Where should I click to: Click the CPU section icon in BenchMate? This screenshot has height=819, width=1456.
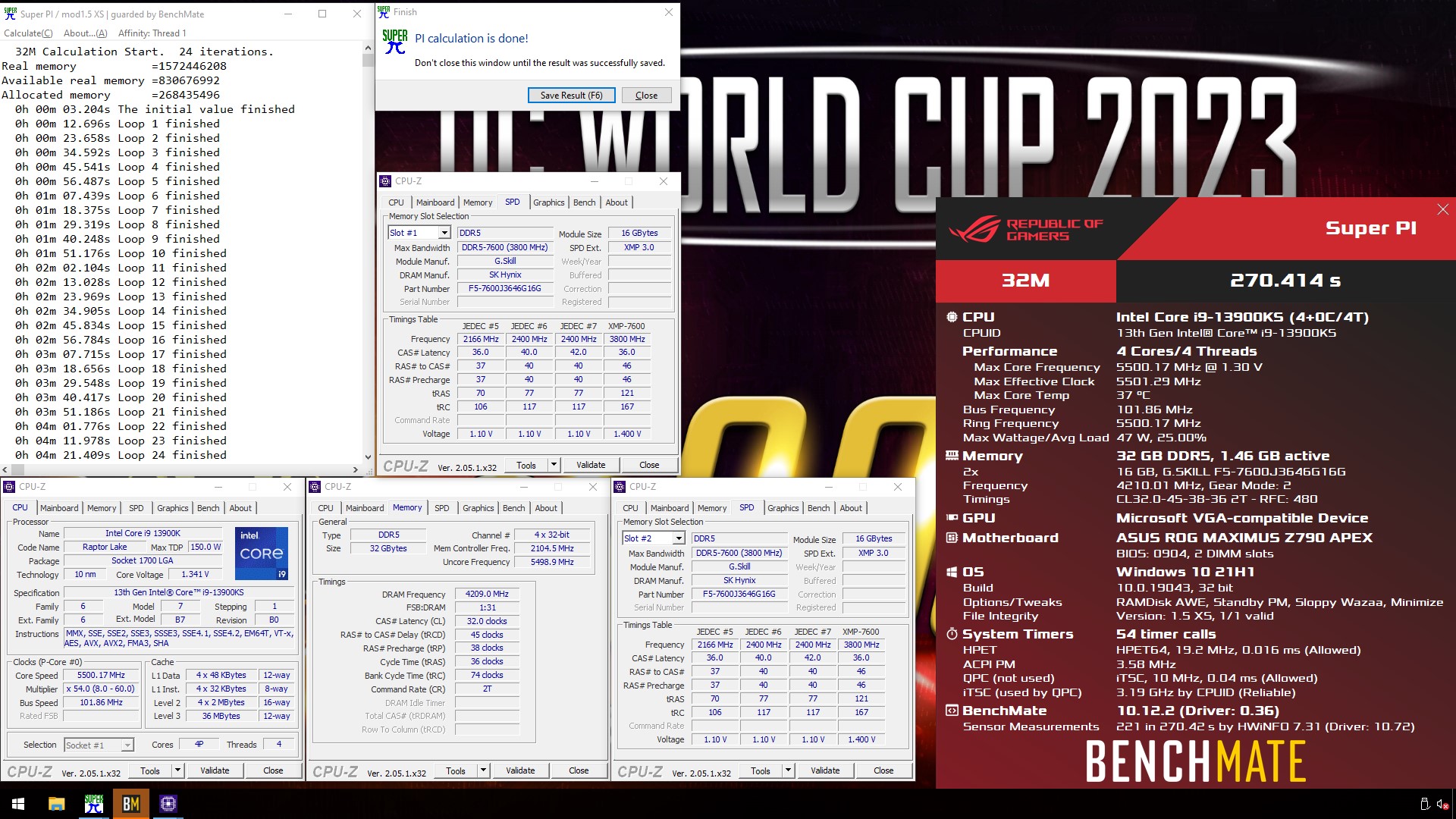coord(952,317)
